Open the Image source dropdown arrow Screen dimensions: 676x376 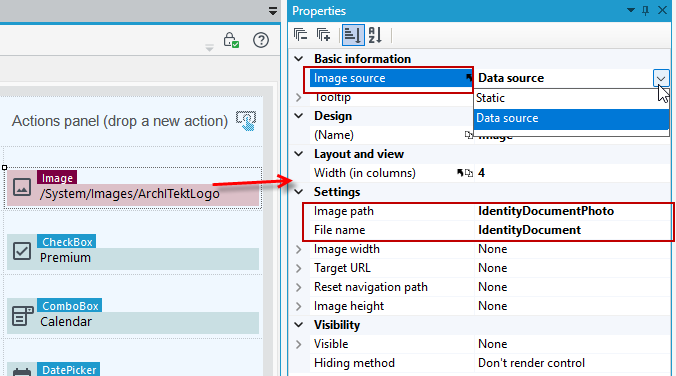tap(661, 78)
